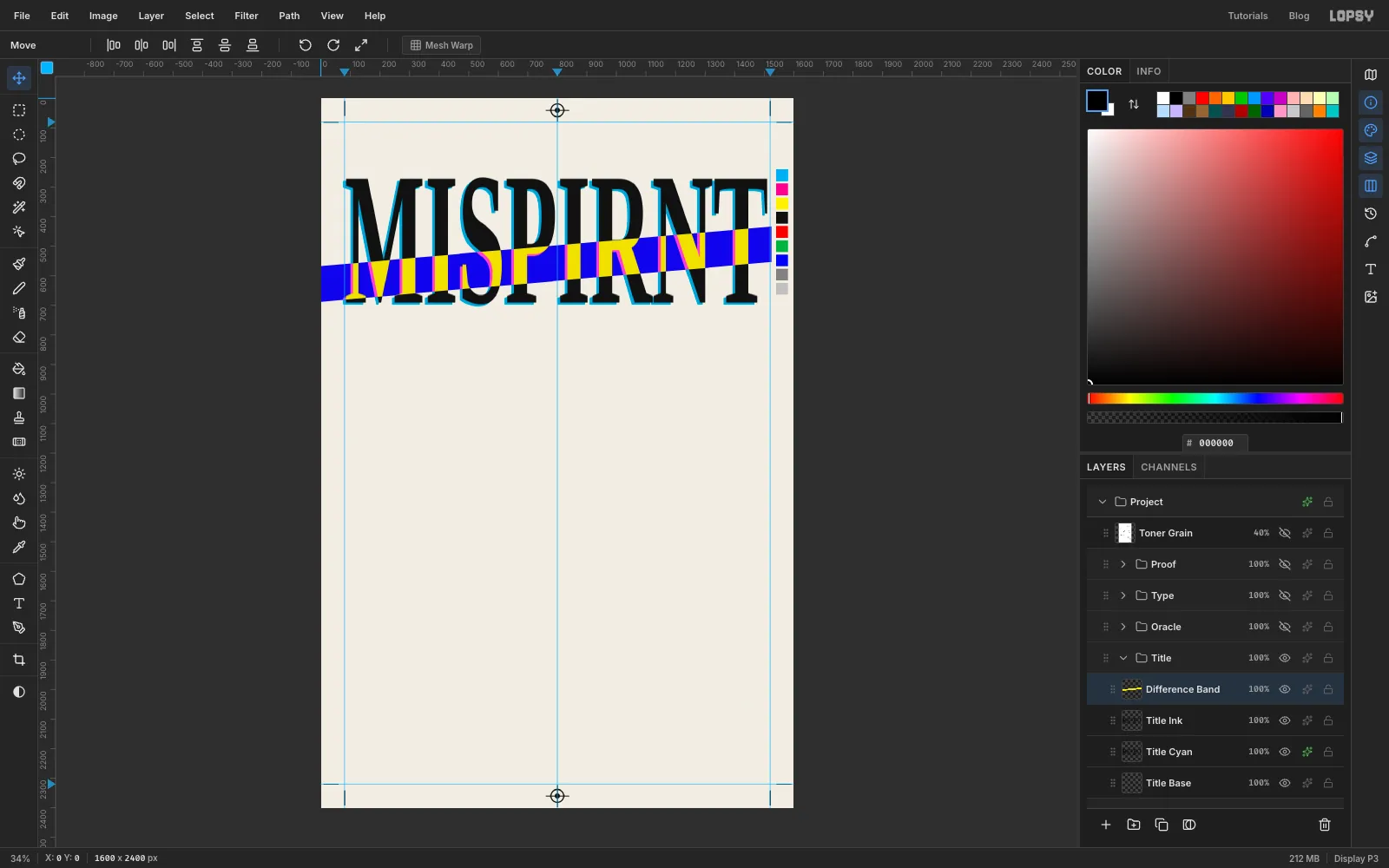Image resolution: width=1389 pixels, height=868 pixels.
Task: Open the History panel icon on right strip
Action: tap(1371, 214)
